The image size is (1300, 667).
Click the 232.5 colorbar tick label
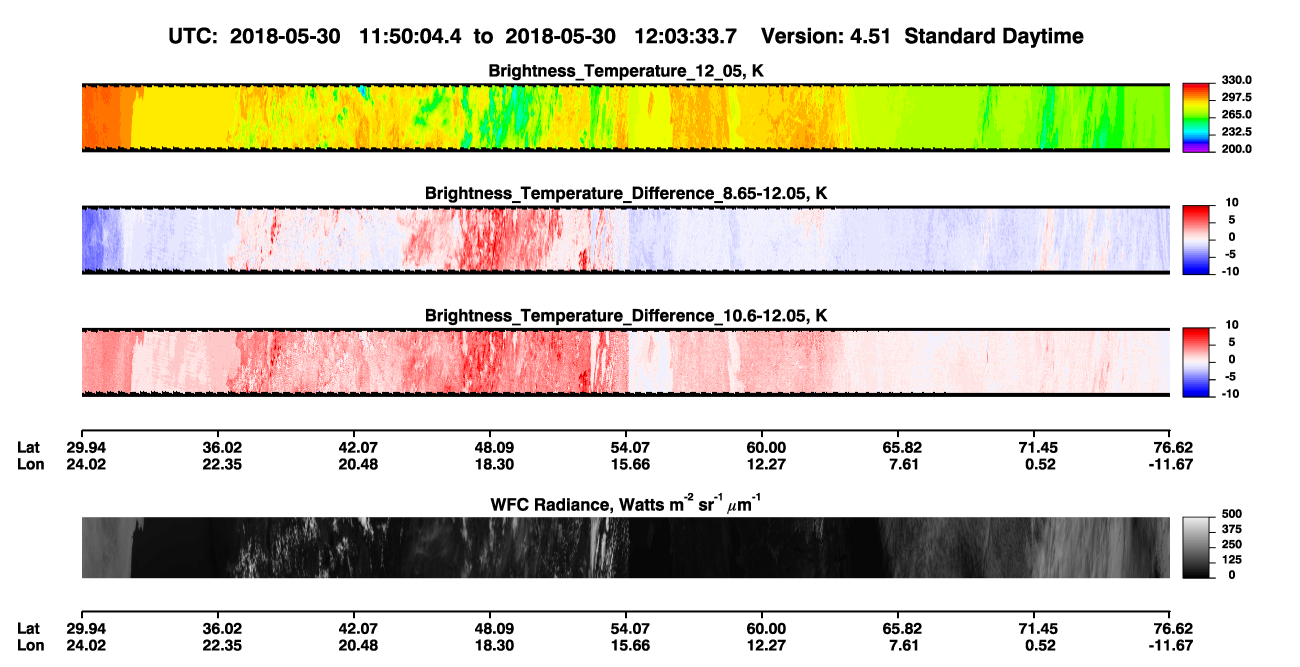click(x=1237, y=132)
